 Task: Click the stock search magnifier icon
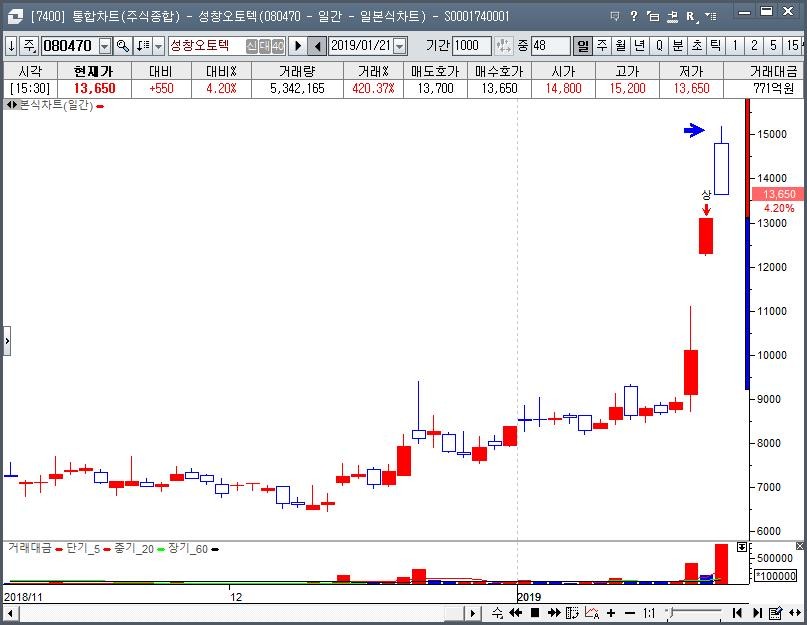point(123,46)
